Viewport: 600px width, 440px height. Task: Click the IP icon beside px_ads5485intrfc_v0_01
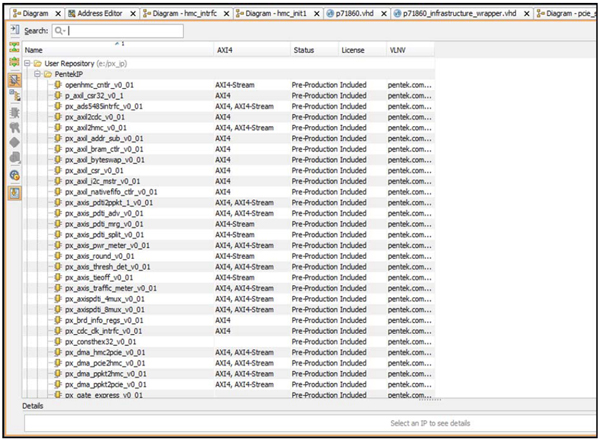(58, 106)
